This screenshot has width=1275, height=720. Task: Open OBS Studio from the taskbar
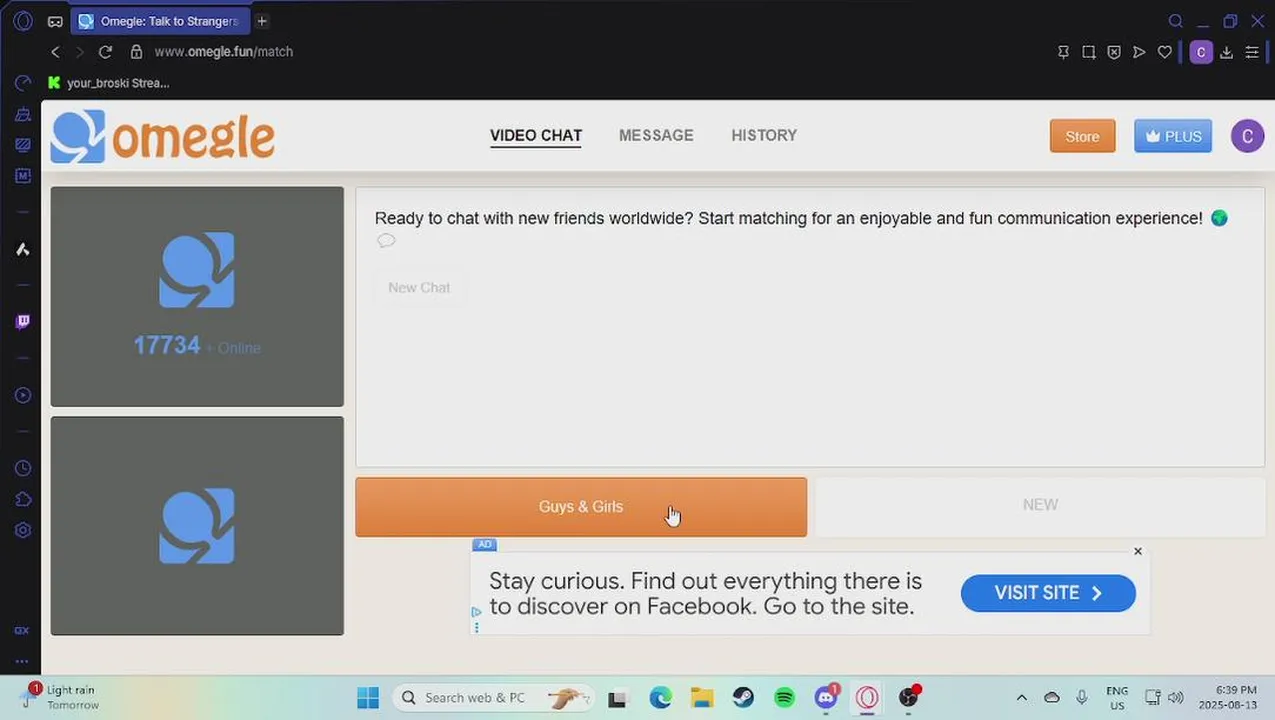[x=909, y=697]
